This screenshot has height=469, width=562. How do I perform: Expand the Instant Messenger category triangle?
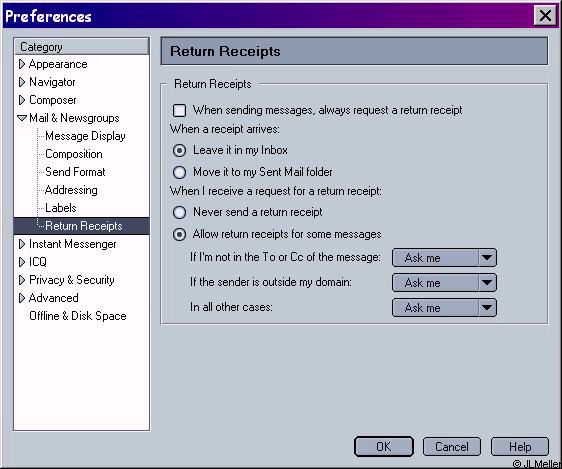pos(22,244)
